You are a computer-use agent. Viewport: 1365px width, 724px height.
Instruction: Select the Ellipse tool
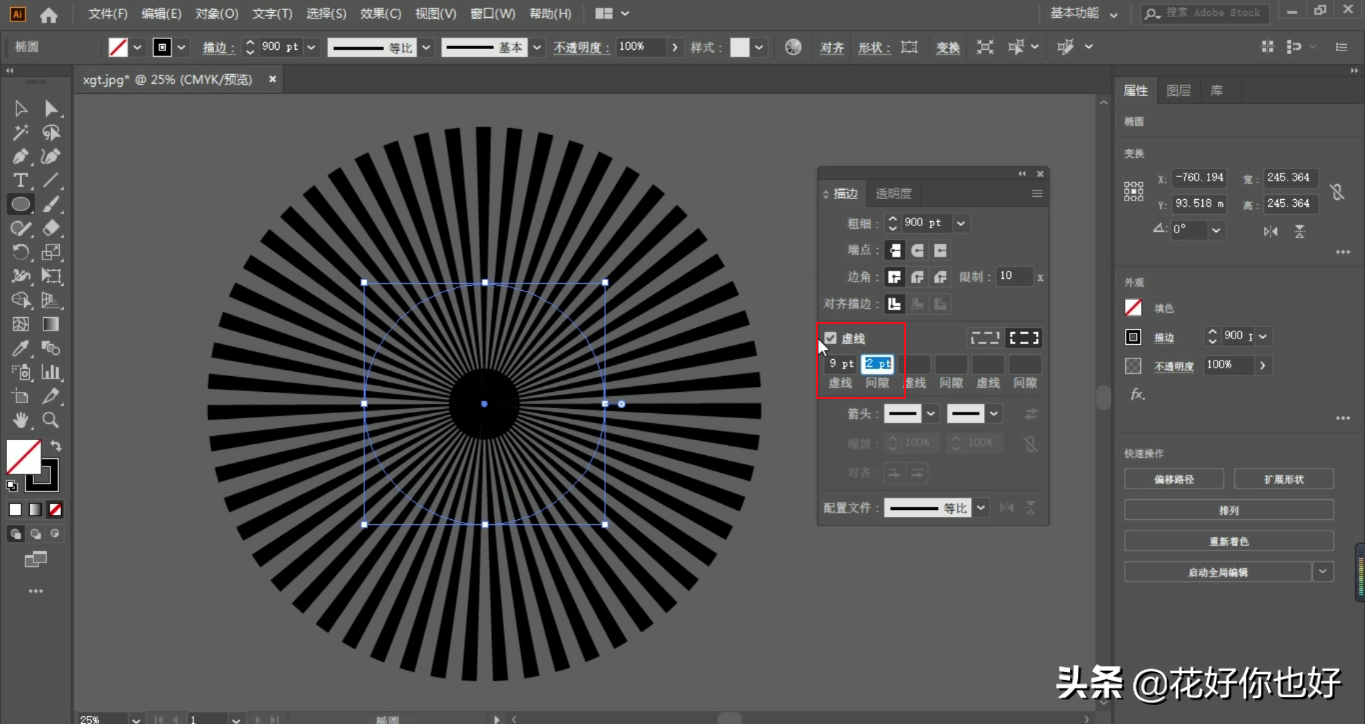(21, 204)
